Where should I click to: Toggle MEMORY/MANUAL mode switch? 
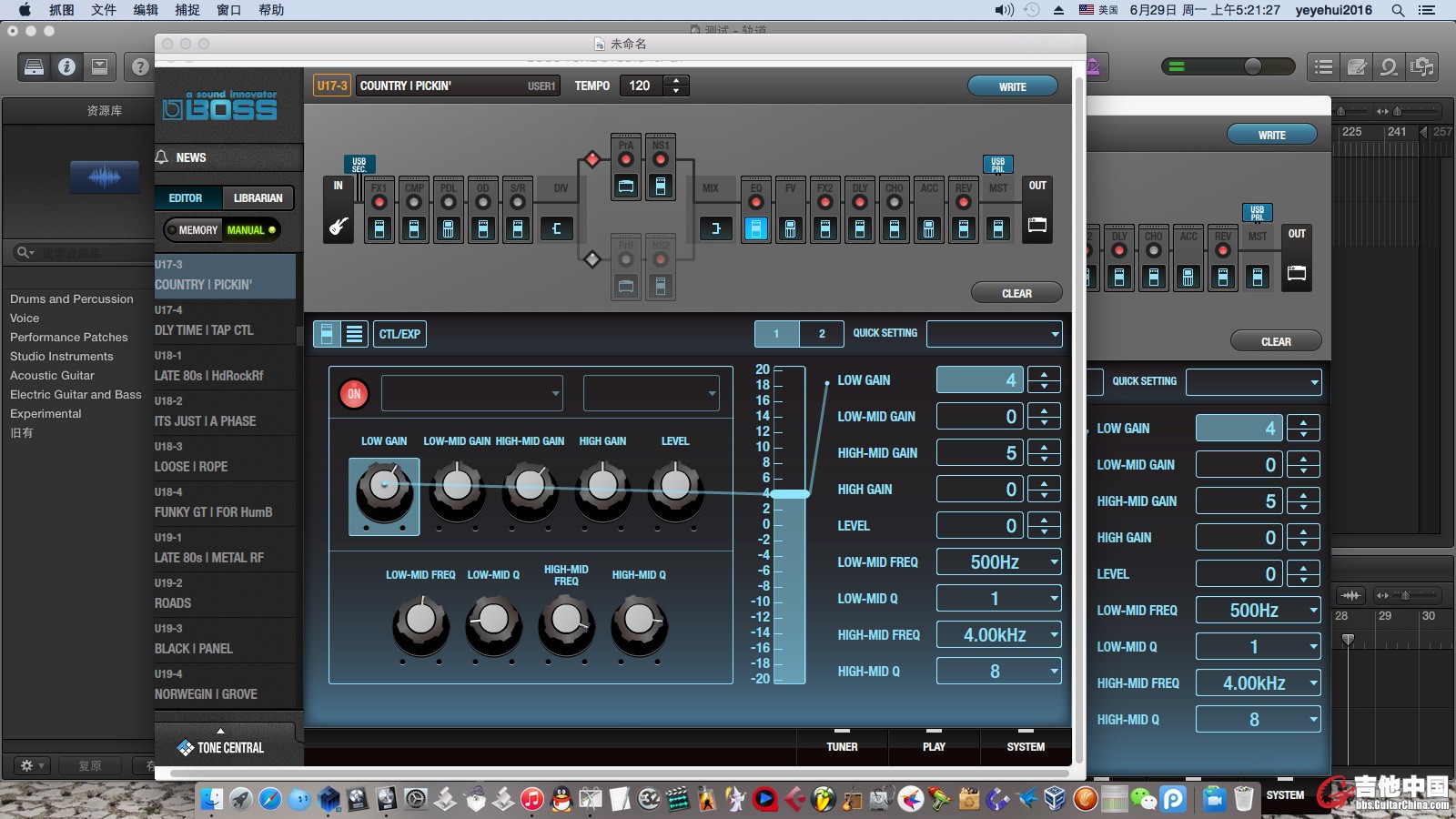222,230
